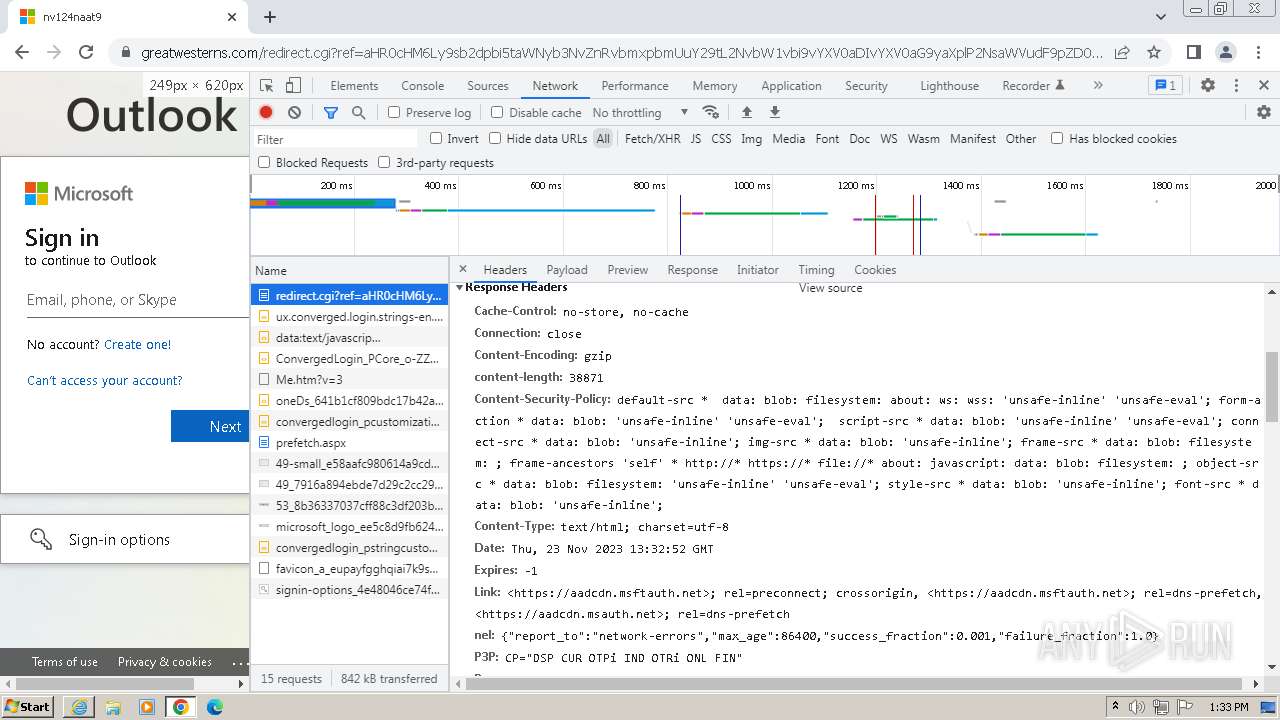Open the Preview tab of request
1280x720 pixels.
(627, 270)
